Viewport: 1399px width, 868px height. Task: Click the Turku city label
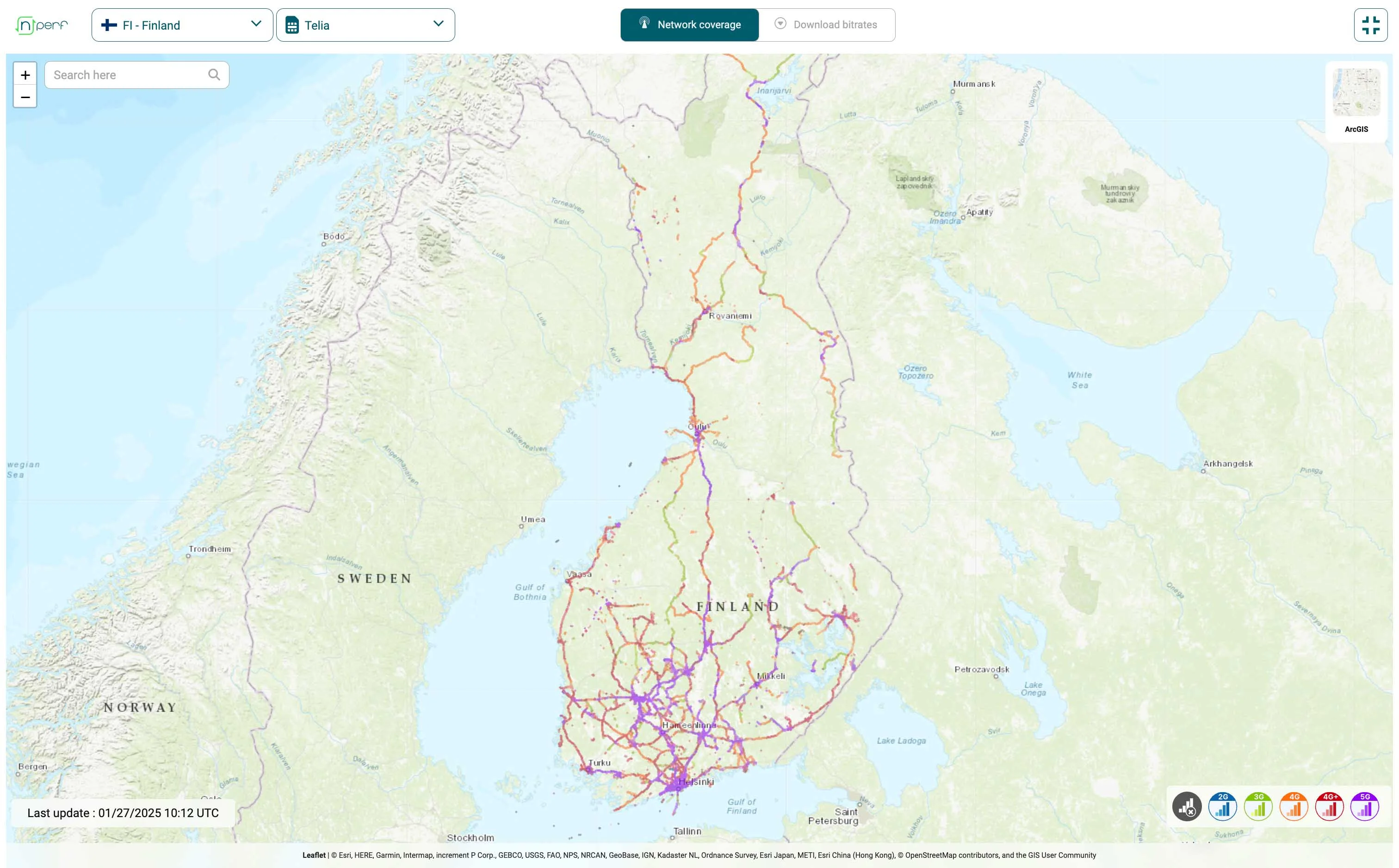[599, 763]
